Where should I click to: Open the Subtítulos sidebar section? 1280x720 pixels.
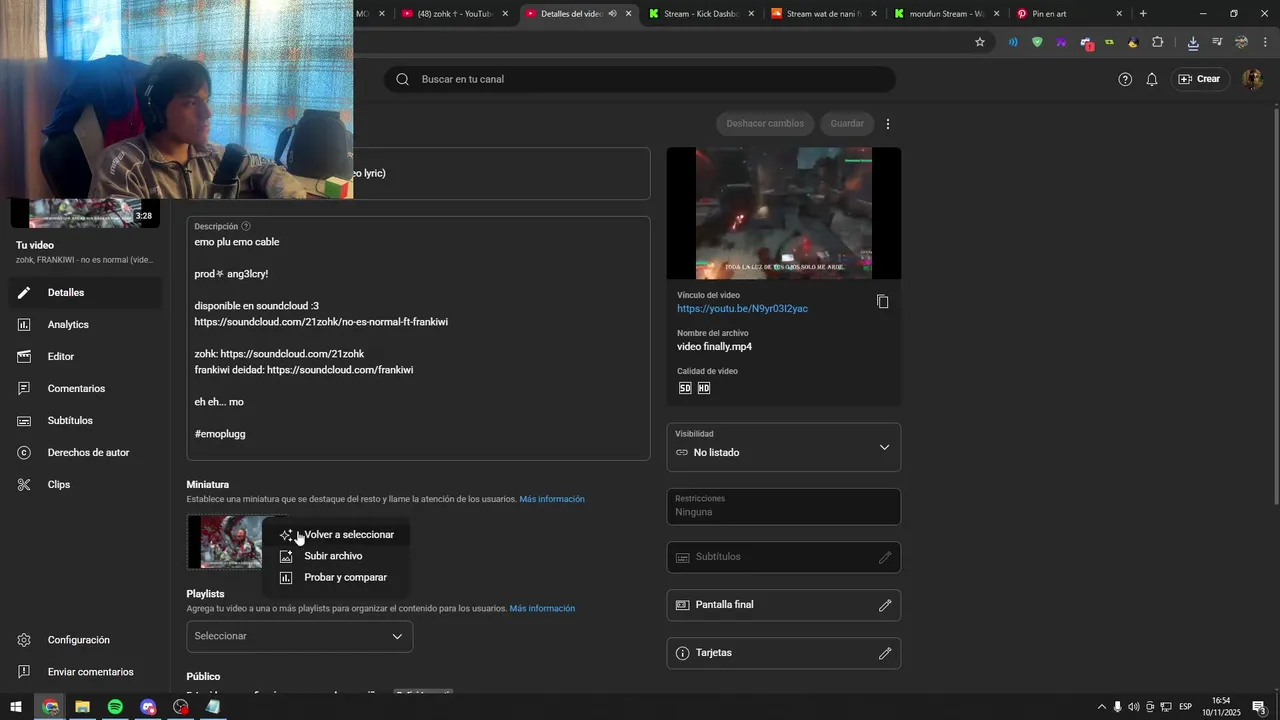coord(85,421)
